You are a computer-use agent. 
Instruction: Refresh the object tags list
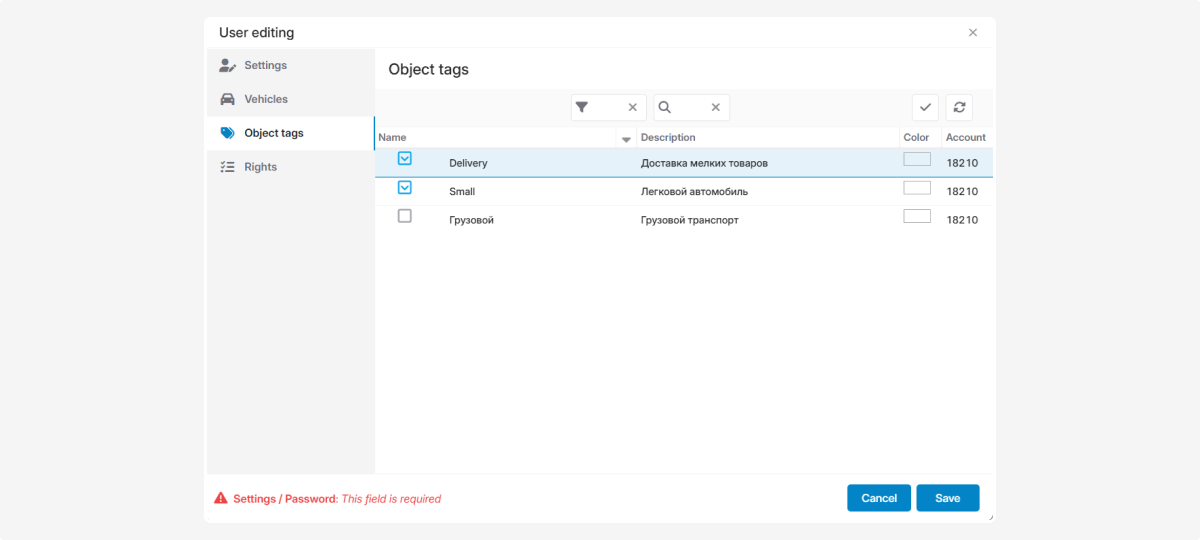click(x=959, y=108)
